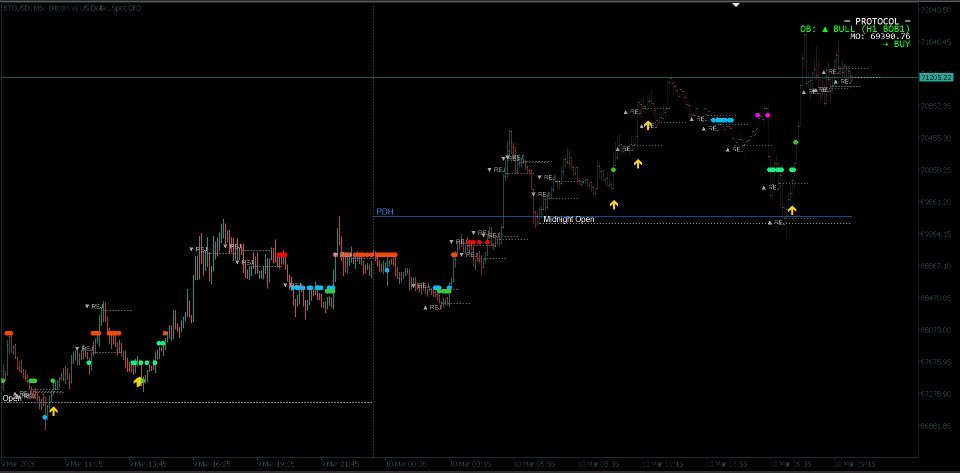
Task: Click the 9 Mar 16:25 time label
Action: point(211,464)
